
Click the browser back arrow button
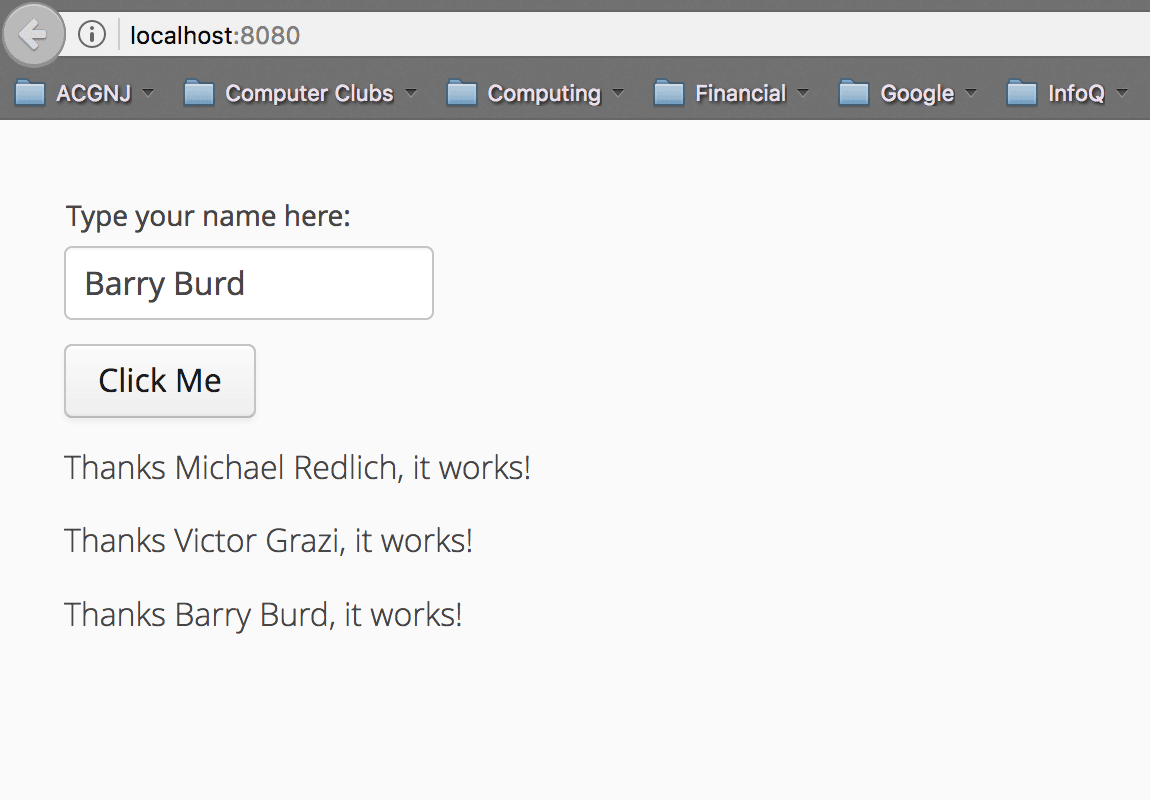[x=33, y=34]
